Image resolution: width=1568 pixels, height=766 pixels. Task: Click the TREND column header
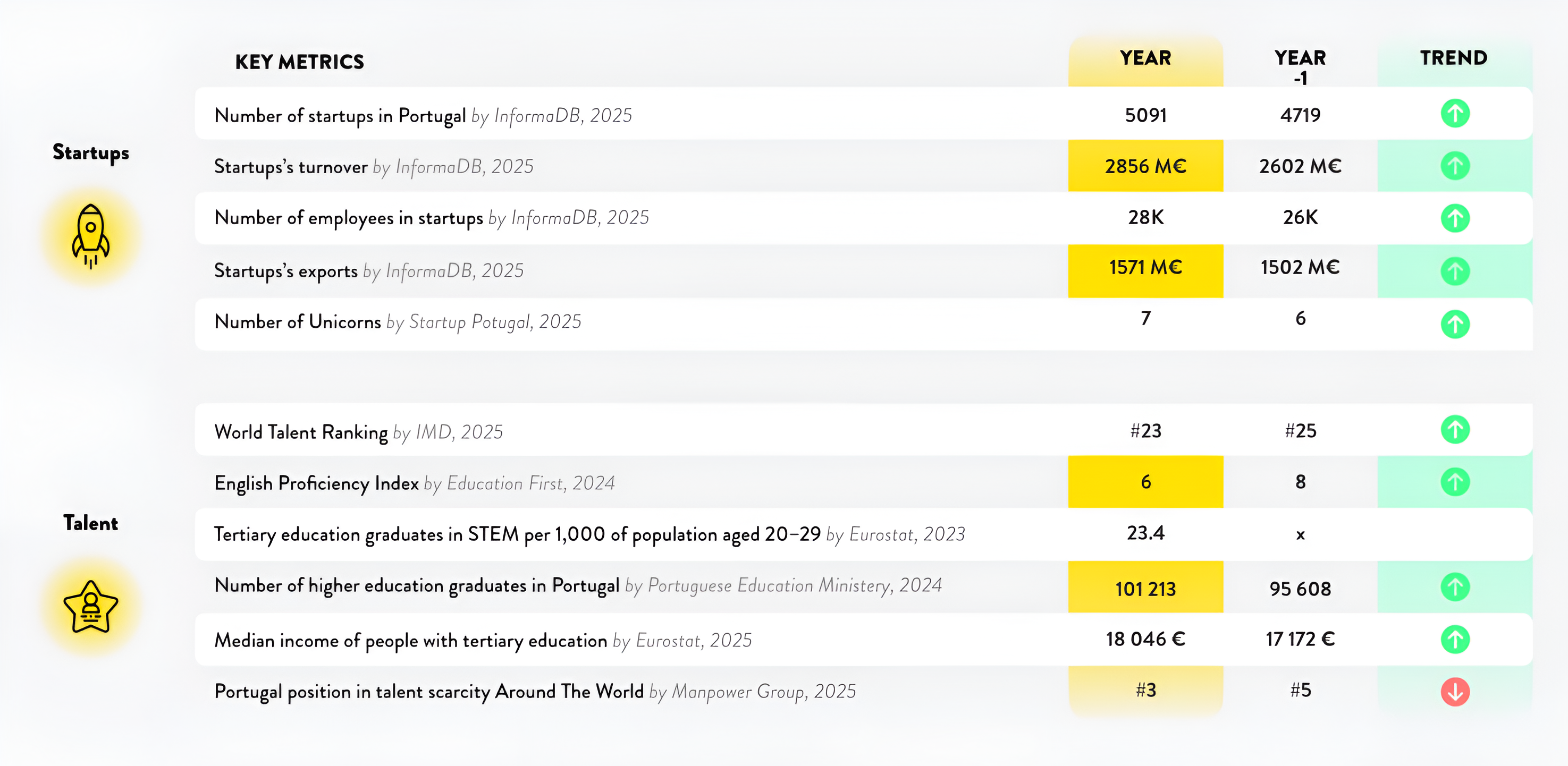(x=1454, y=58)
